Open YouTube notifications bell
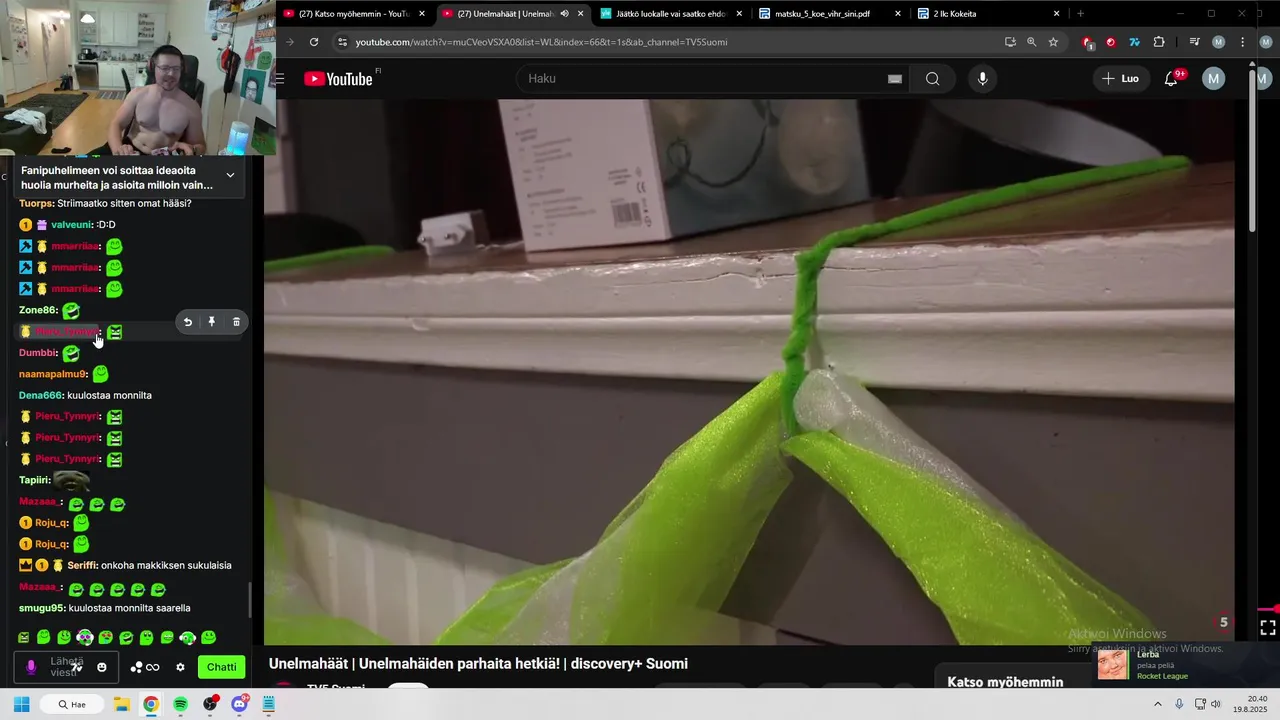The height and width of the screenshot is (720, 1280). pyautogui.click(x=1171, y=79)
